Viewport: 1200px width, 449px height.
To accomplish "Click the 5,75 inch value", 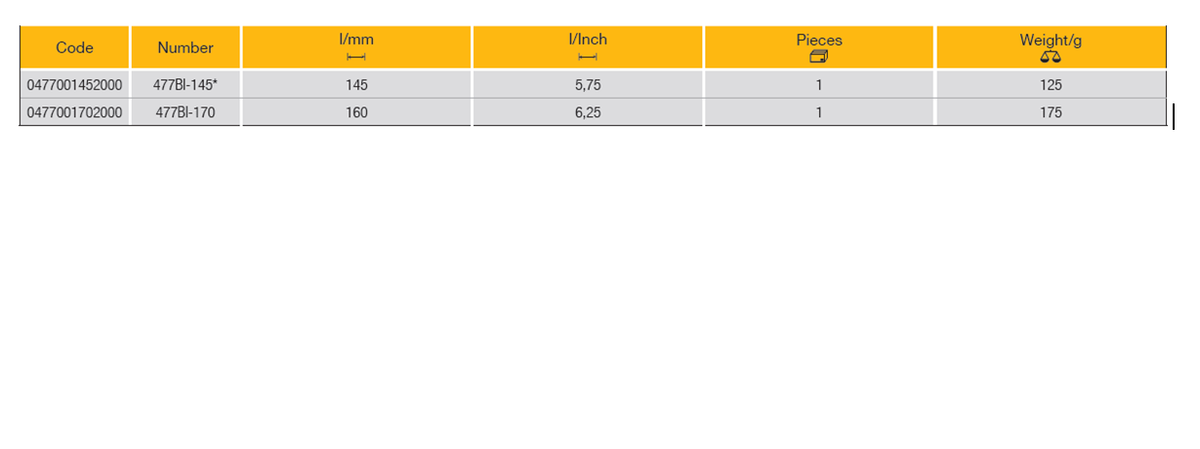I will point(587,86).
